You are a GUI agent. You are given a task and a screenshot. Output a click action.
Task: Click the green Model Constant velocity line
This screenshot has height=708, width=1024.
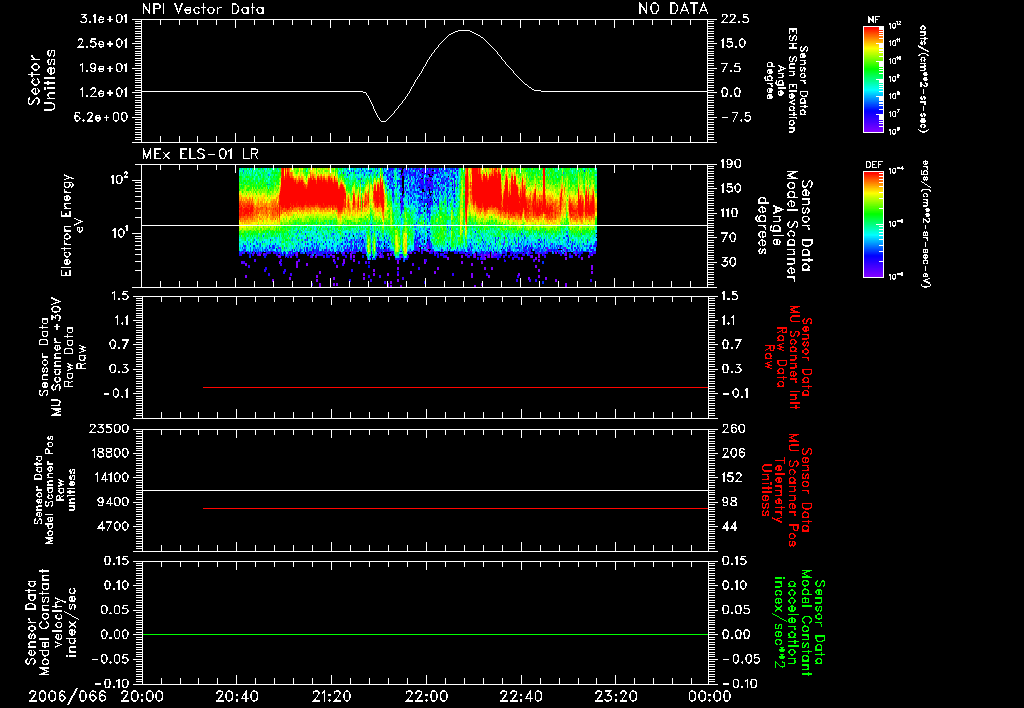point(425,634)
